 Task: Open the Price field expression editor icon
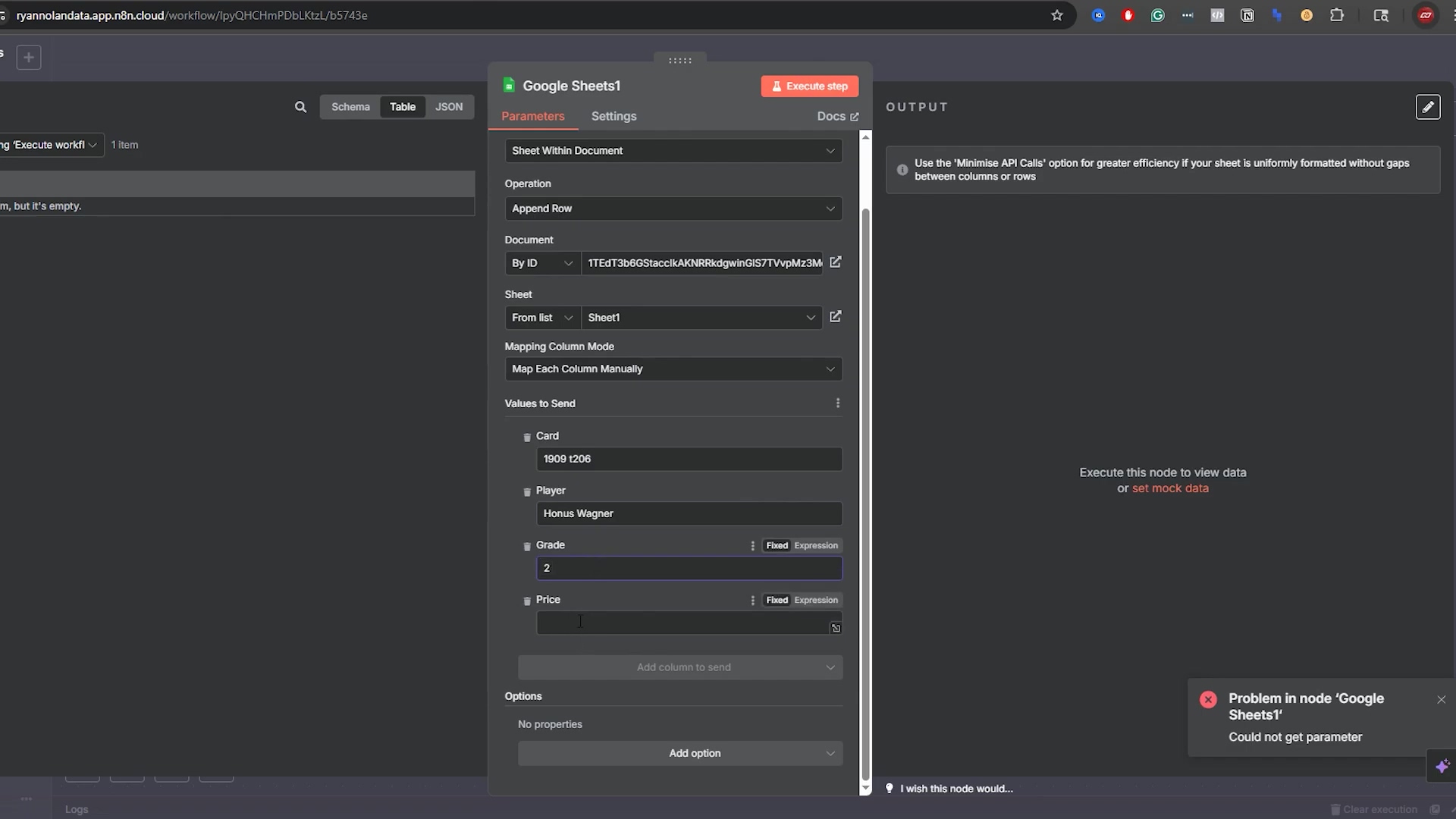(x=836, y=628)
